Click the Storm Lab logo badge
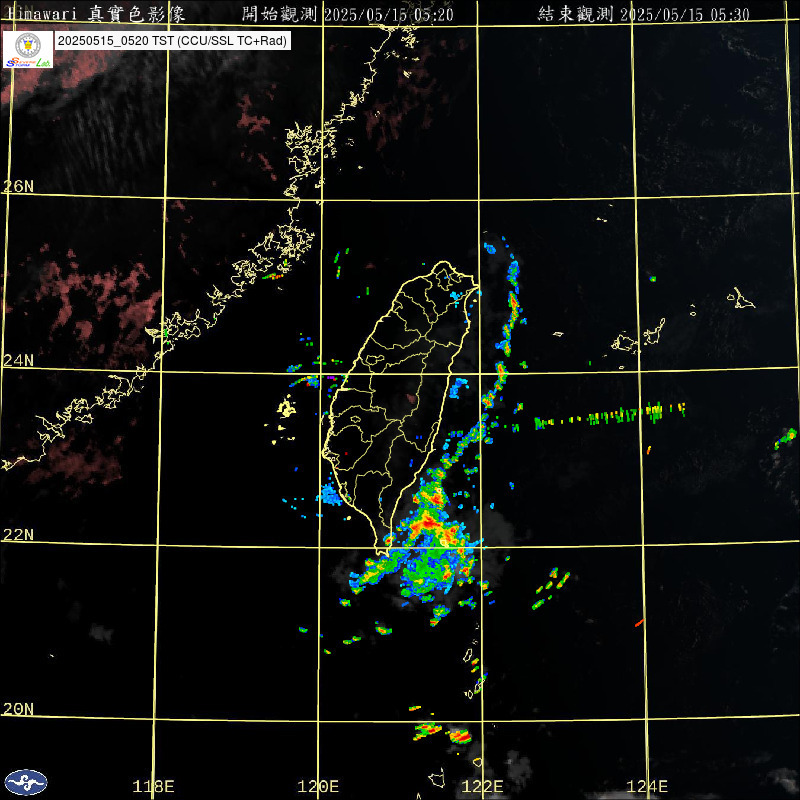800x800 pixels. click(28, 49)
